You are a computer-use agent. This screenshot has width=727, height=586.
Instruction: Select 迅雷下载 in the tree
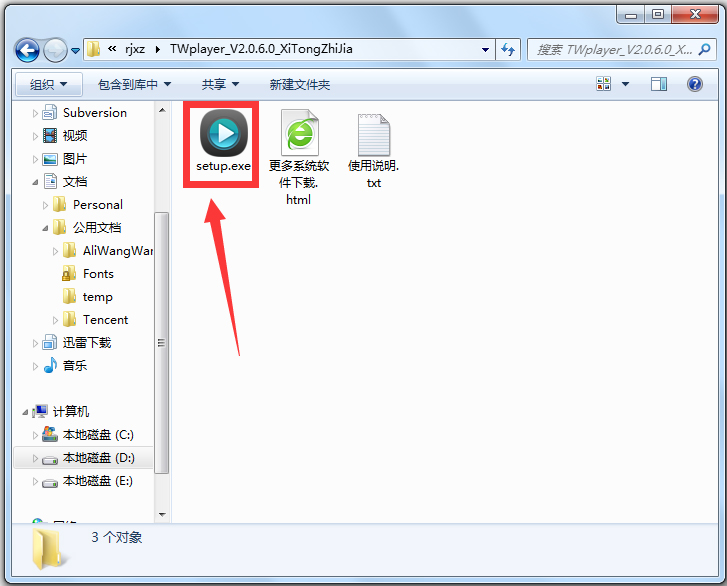tap(87, 343)
